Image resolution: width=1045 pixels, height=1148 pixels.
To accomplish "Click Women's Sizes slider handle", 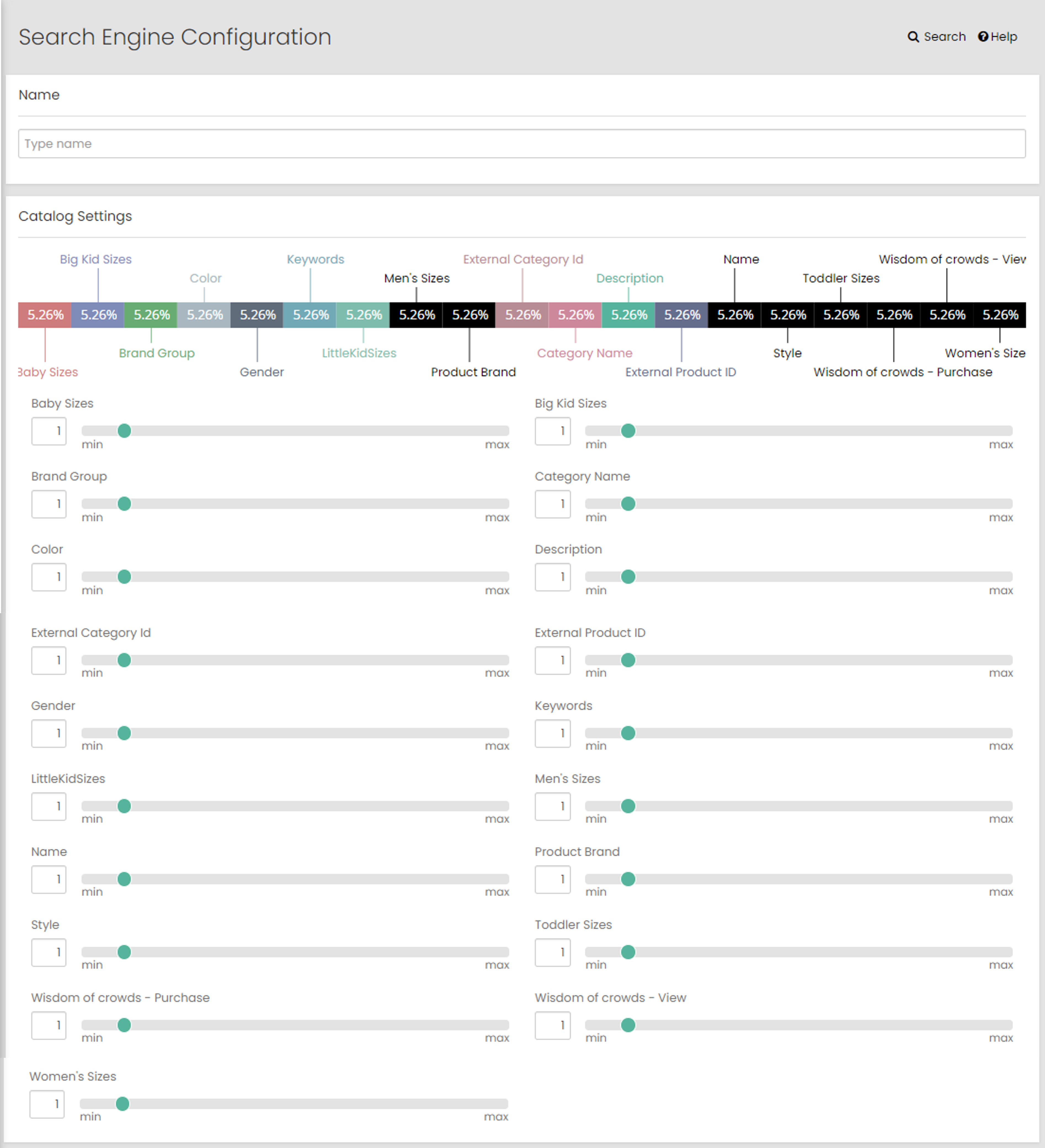I will pyautogui.click(x=122, y=1104).
